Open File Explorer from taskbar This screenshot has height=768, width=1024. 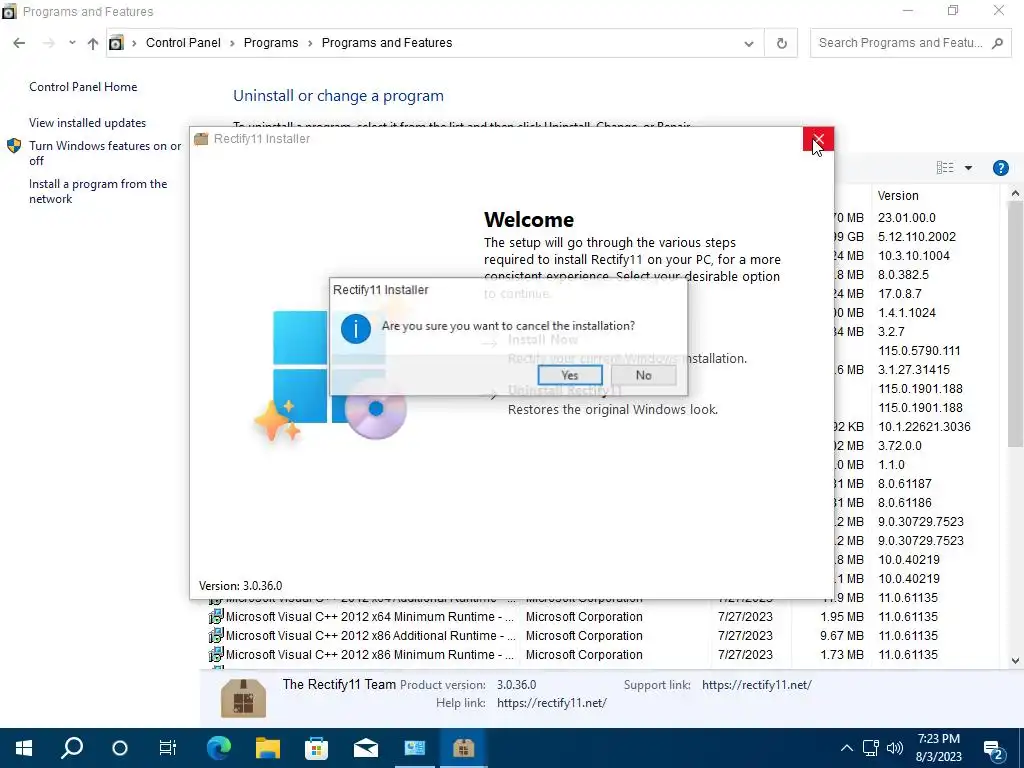[x=267, y=748]
